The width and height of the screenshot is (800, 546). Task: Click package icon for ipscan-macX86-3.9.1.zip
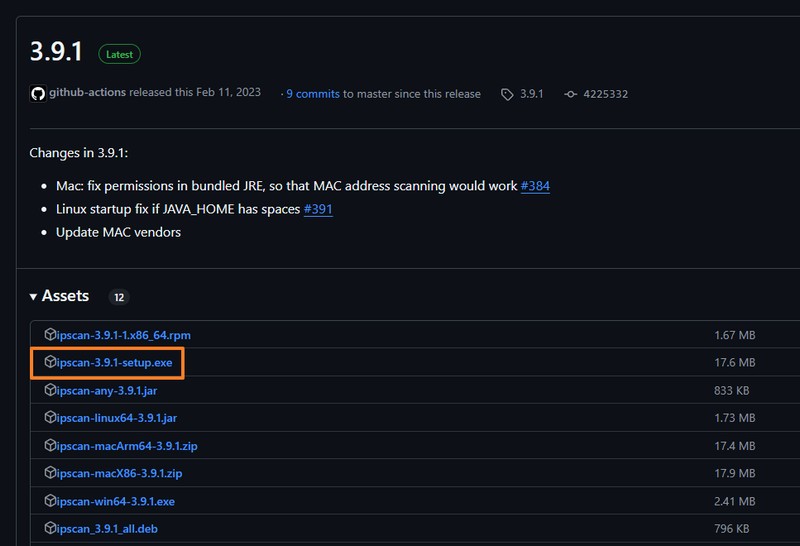point(50,473)
